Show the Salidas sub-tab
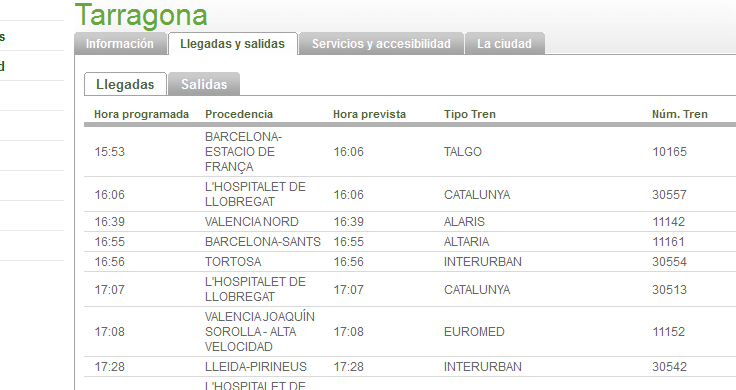 point(204,84)
